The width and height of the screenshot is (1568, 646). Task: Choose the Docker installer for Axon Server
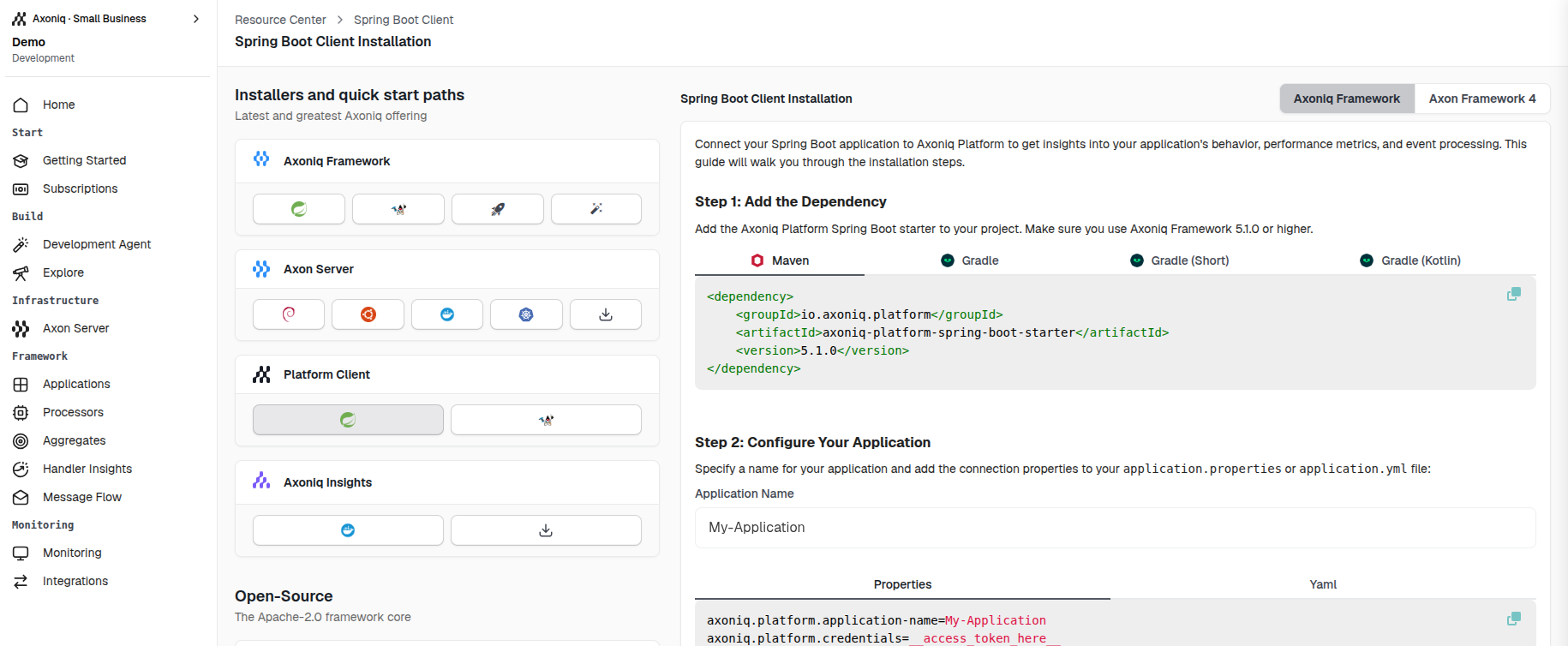[447, 314]
